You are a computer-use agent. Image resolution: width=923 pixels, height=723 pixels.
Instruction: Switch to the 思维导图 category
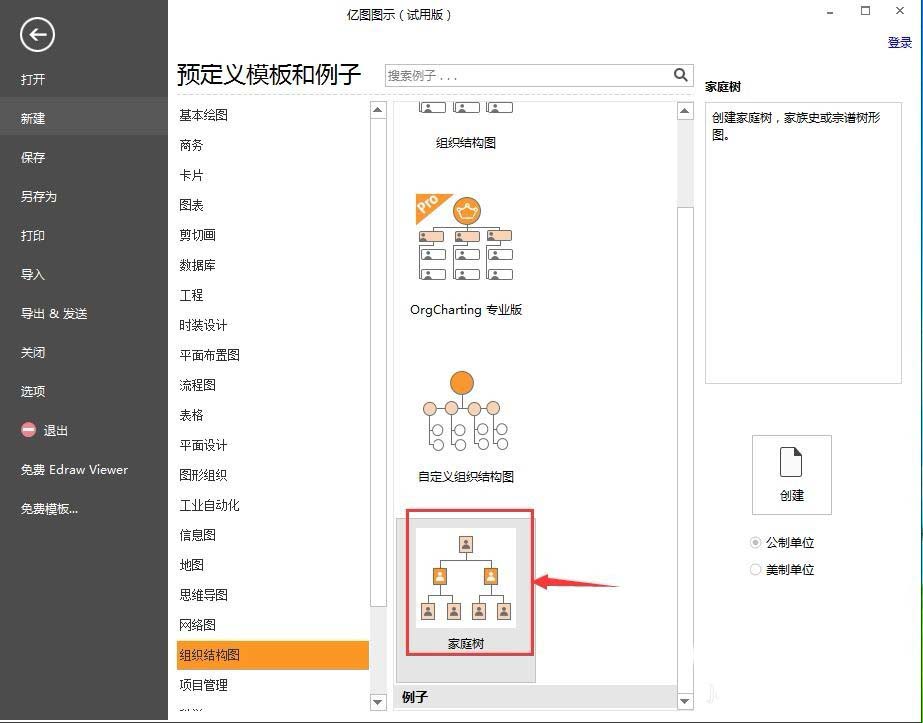[204, 594]
